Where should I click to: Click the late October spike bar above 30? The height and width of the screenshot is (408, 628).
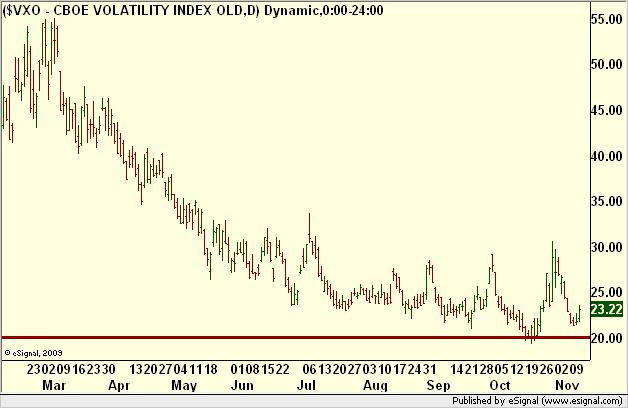(x=552, y=272)
